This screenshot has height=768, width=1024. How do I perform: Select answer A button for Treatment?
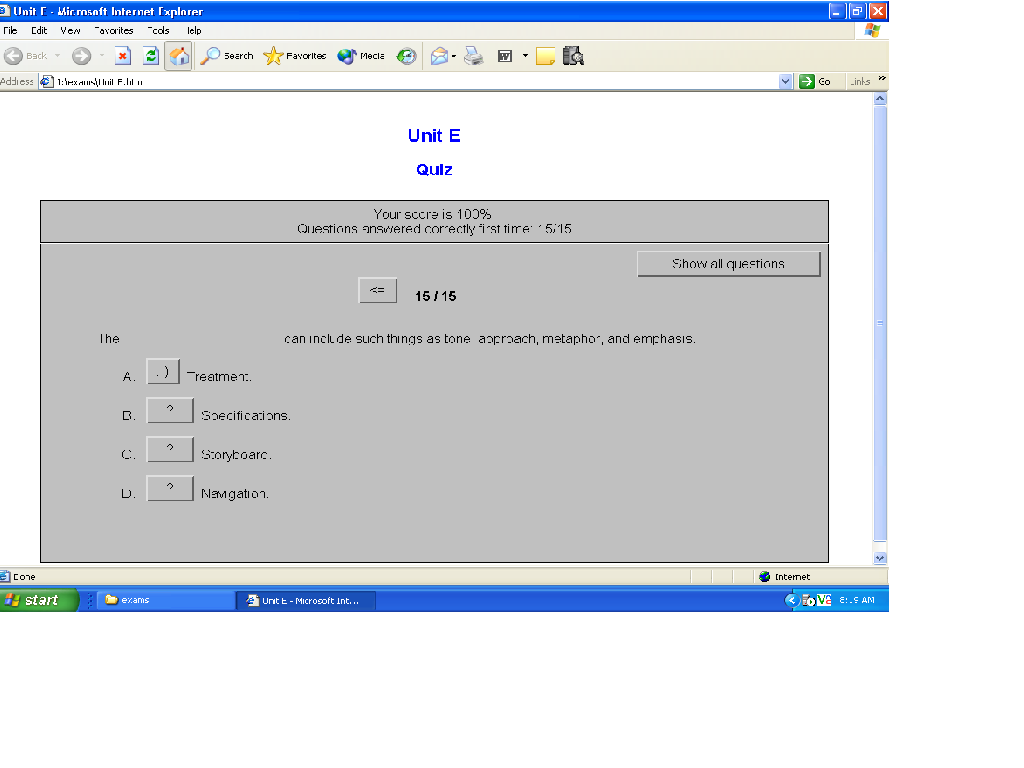coord(163,372)
